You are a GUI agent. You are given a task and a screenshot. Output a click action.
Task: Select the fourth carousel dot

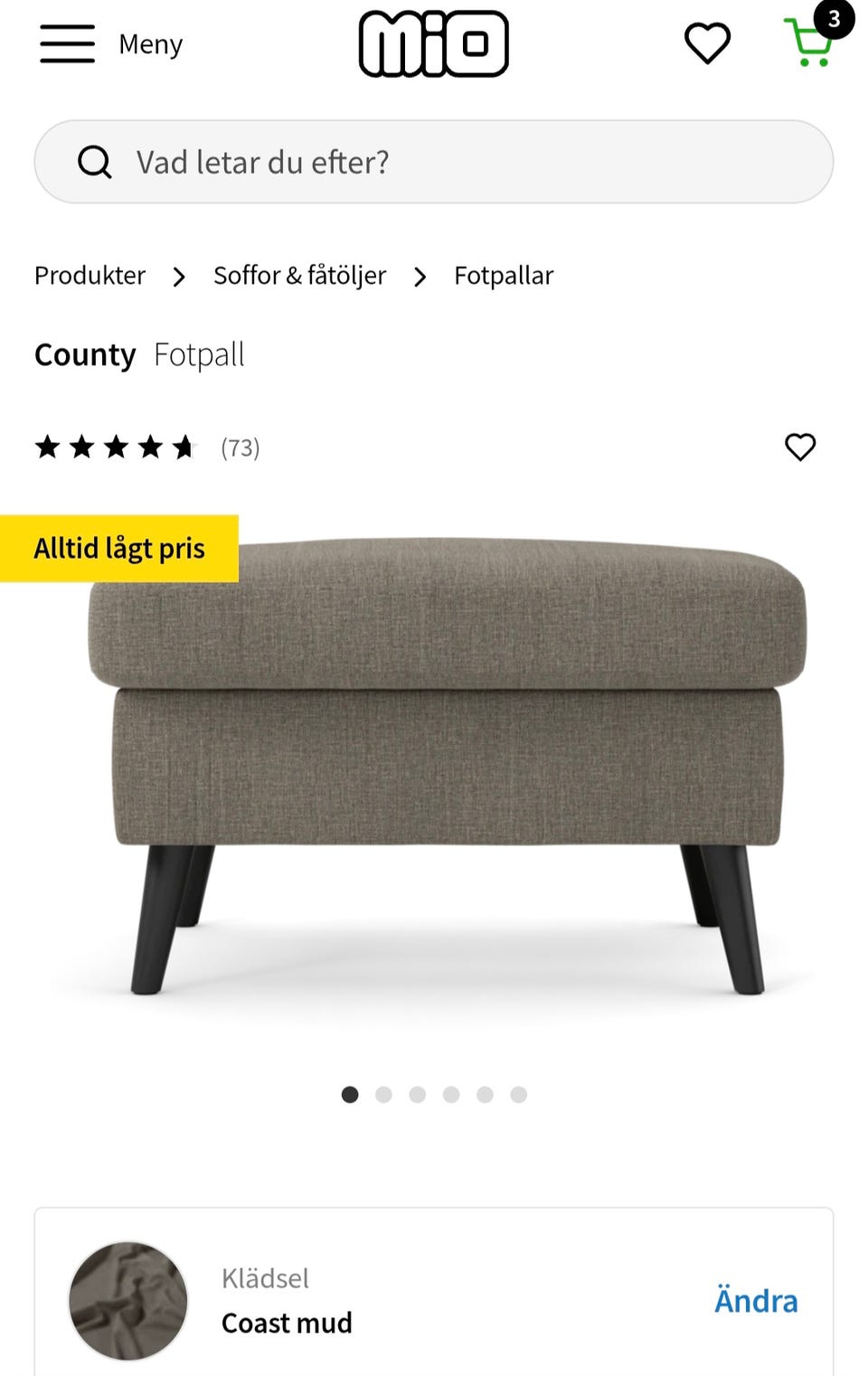451,1095
